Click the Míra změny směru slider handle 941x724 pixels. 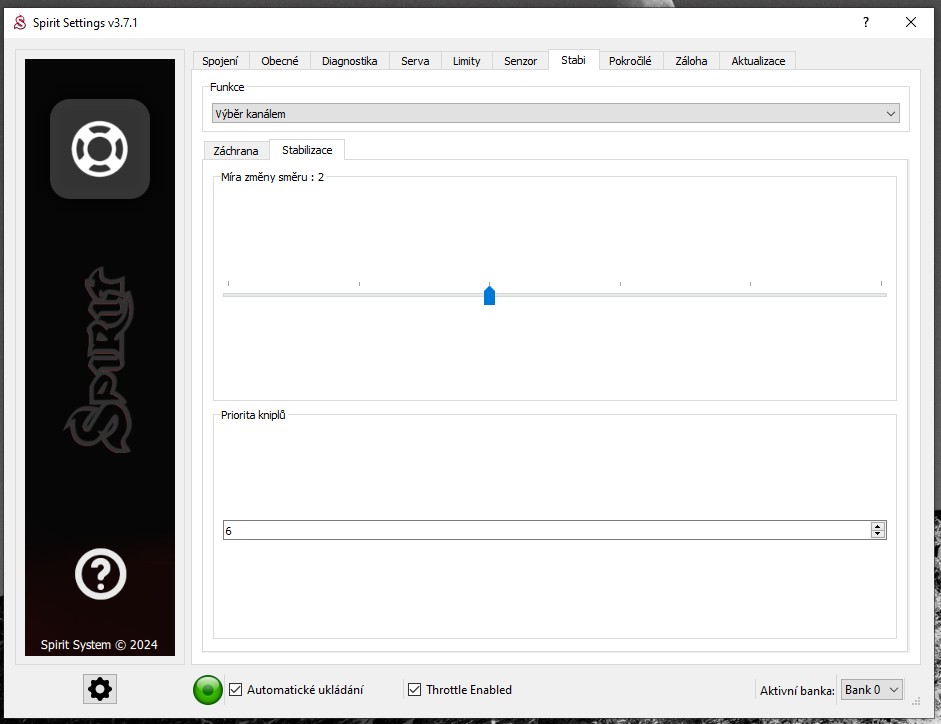[489, 295]
